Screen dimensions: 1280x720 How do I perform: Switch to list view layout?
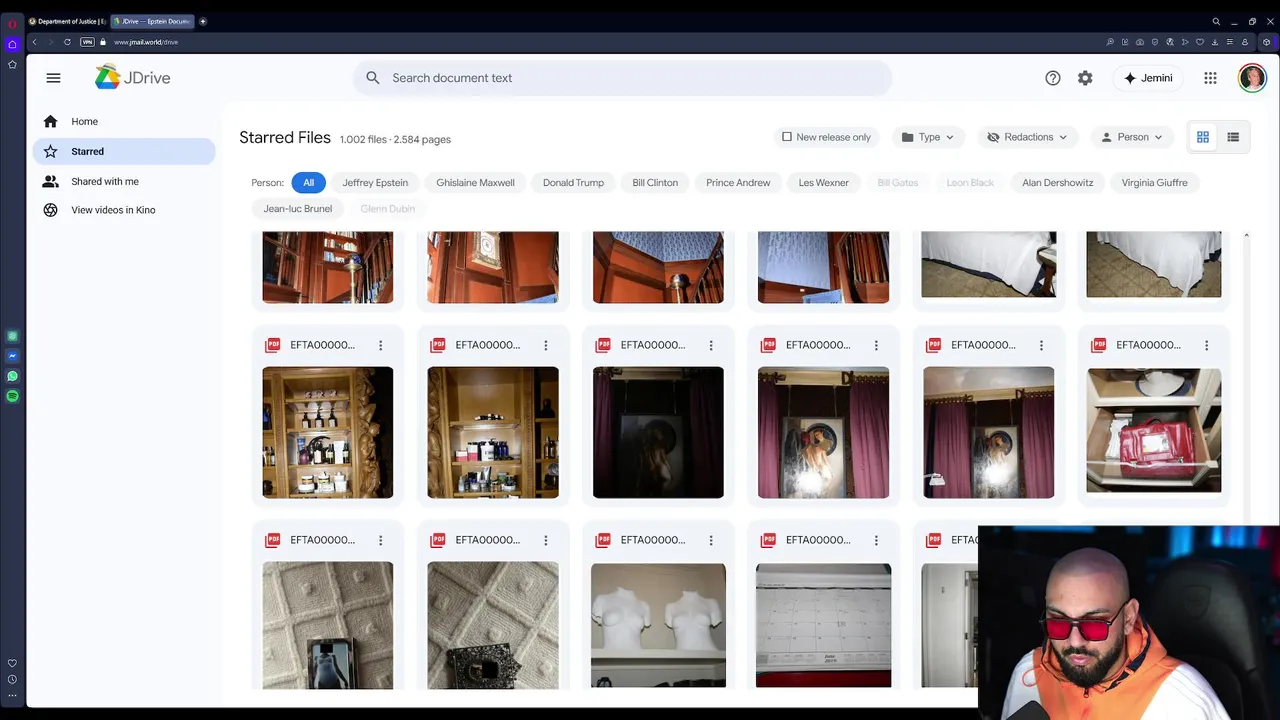(1233, 137)
